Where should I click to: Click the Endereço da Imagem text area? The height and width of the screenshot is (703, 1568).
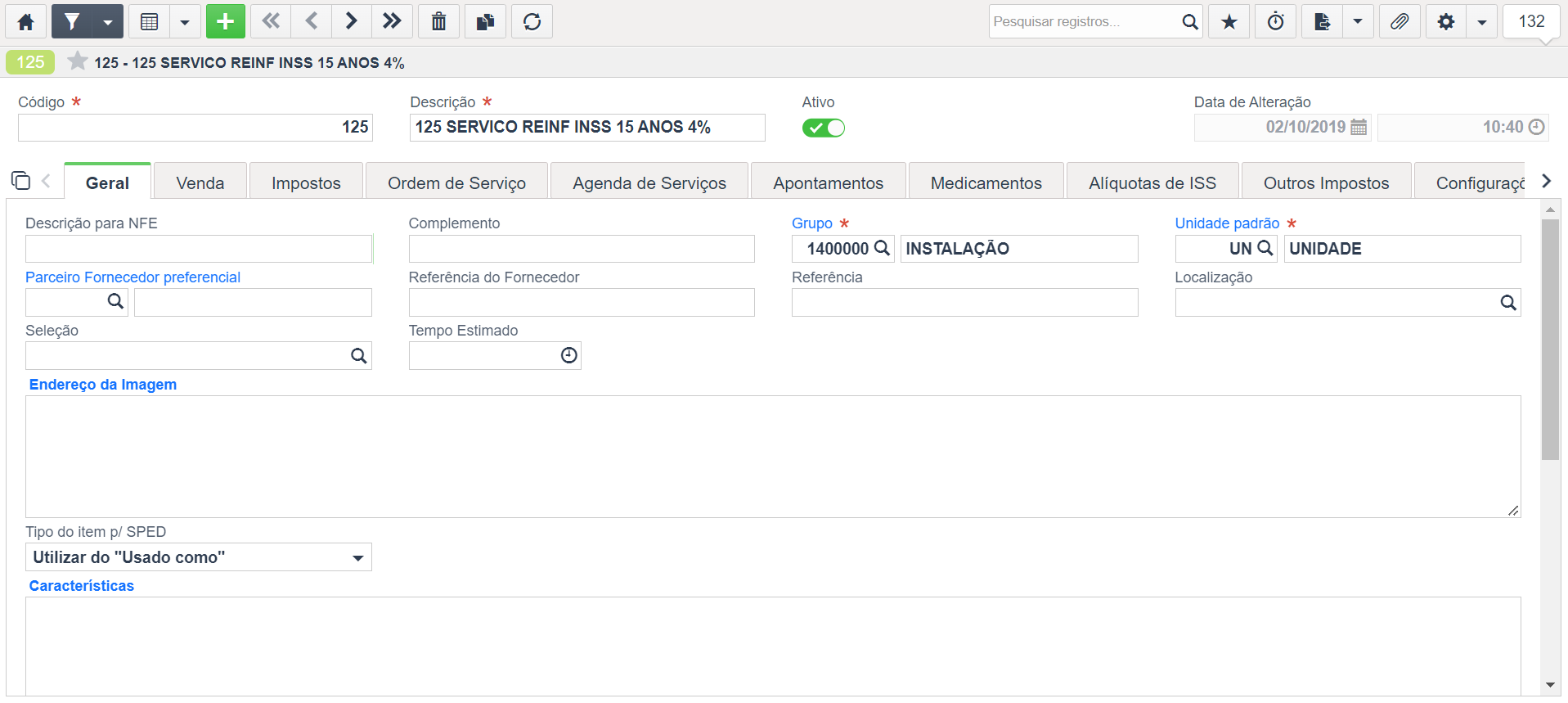tap(773, 457)
